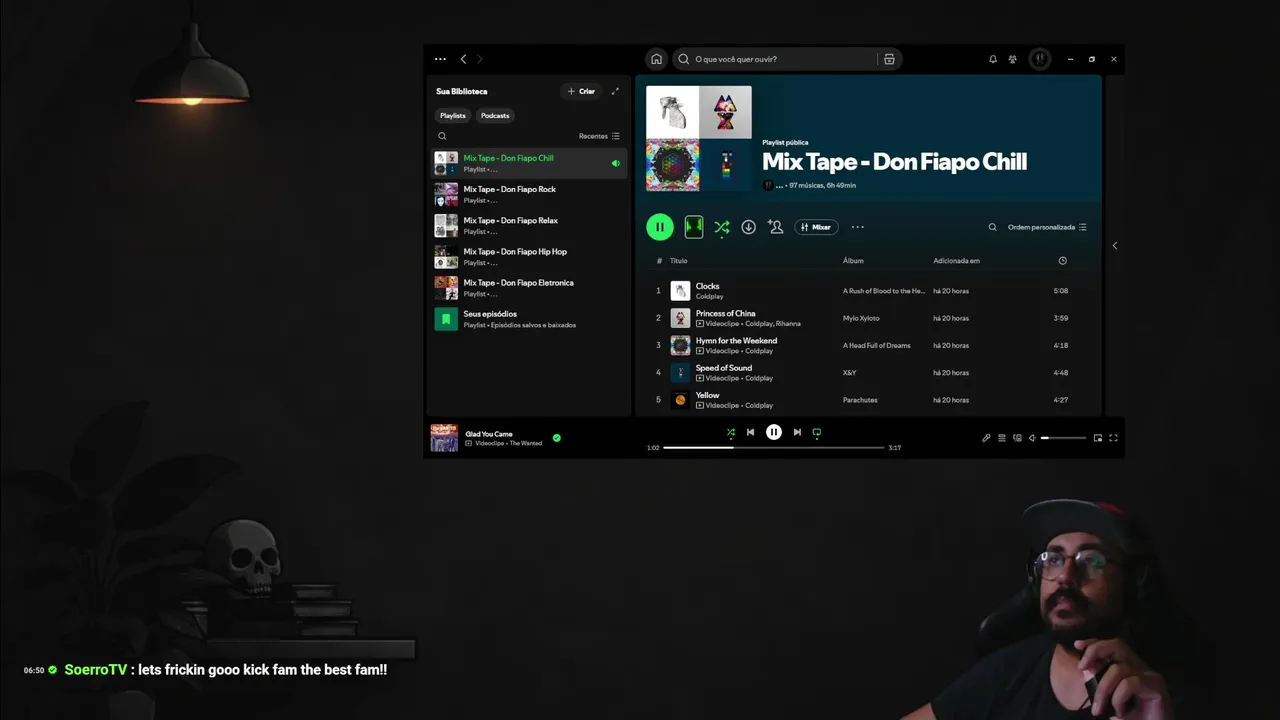Open 'Mix Tape - Don Fiapo Chill' library playlist
The image size is (1280, 720).
529,163
